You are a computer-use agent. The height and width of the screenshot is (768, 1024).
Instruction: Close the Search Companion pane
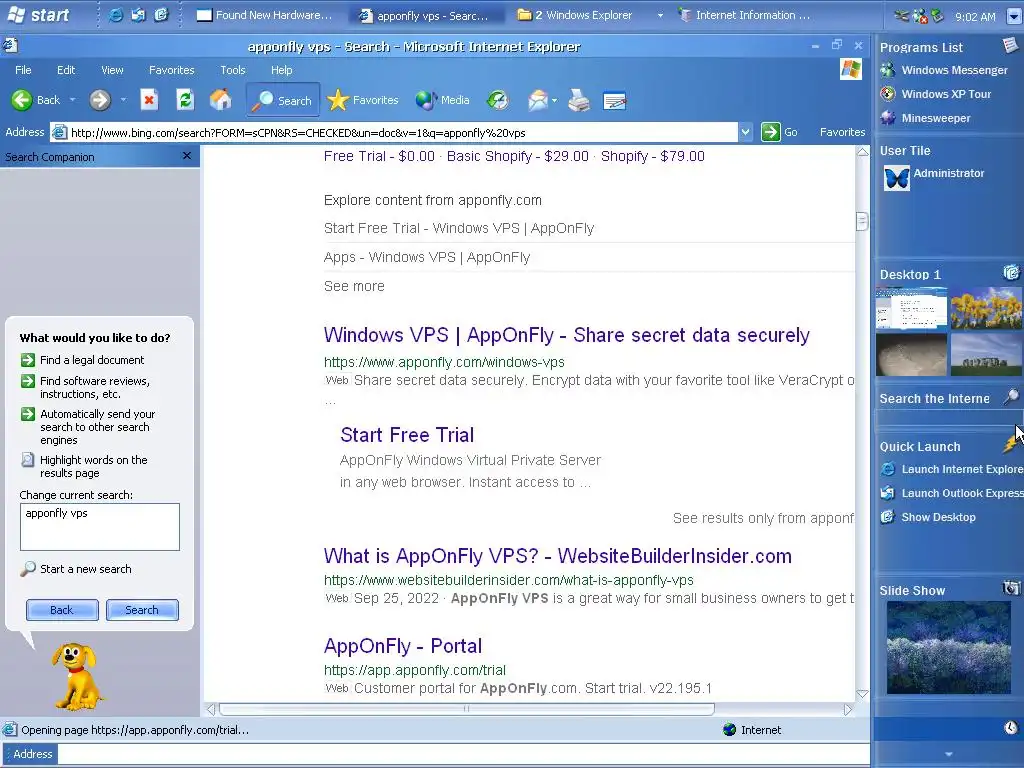tap(187, 155)
